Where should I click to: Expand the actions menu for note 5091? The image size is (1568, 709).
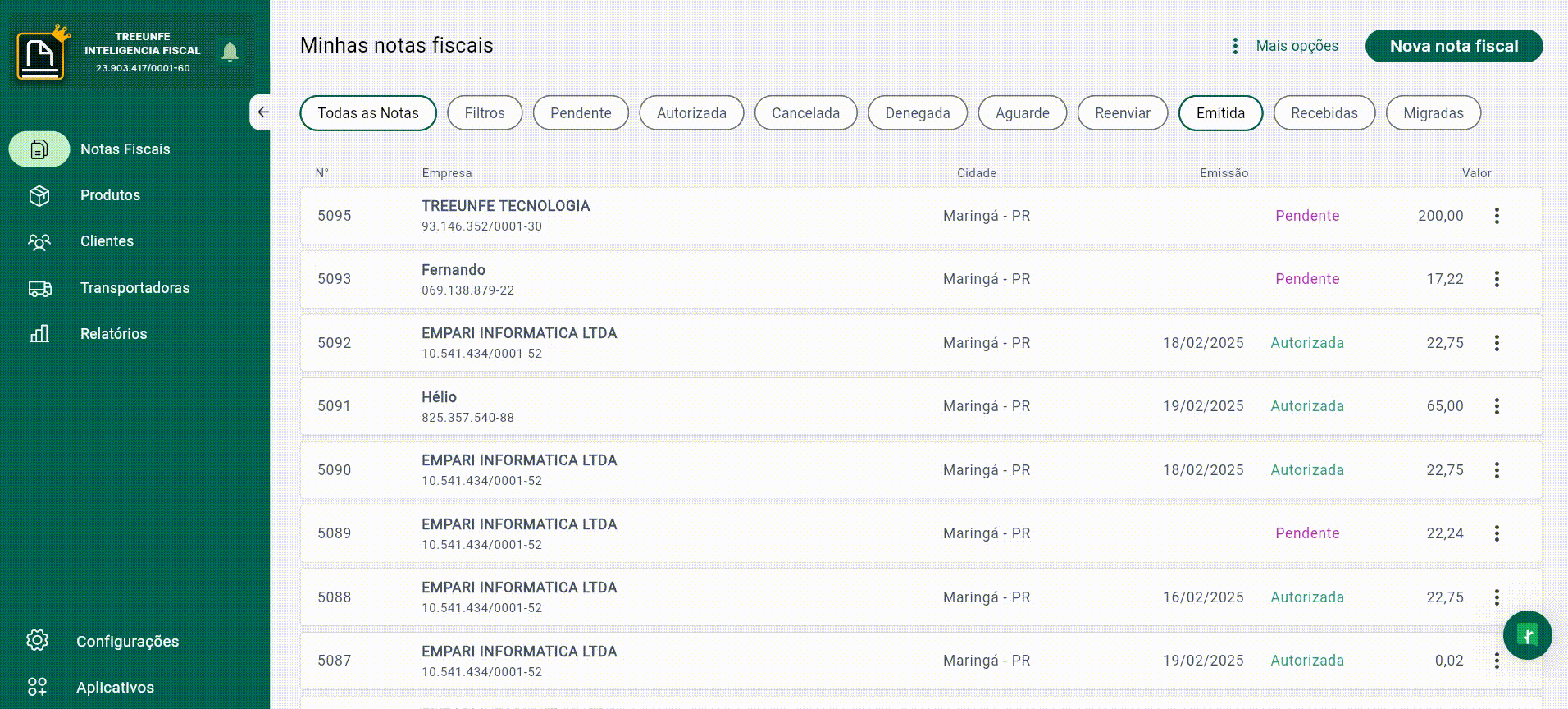tap(1497, 406)
